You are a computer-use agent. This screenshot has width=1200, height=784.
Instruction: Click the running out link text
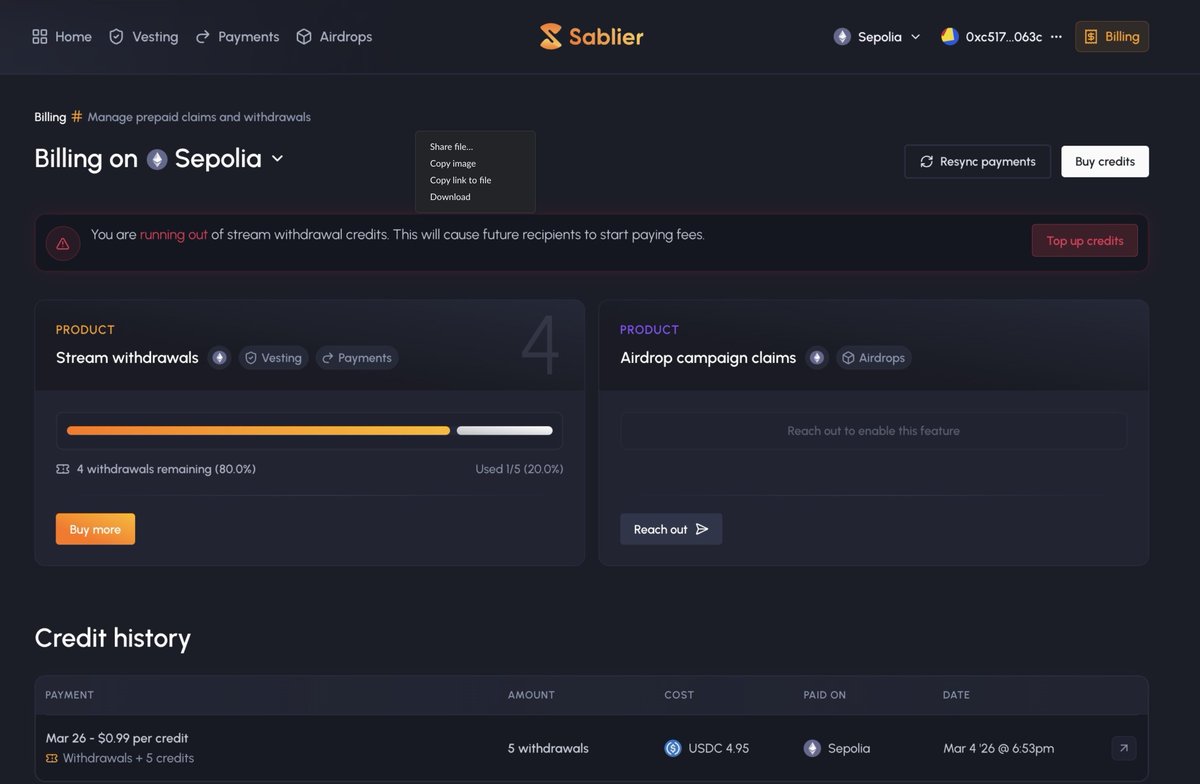click(x=174, y=235)
